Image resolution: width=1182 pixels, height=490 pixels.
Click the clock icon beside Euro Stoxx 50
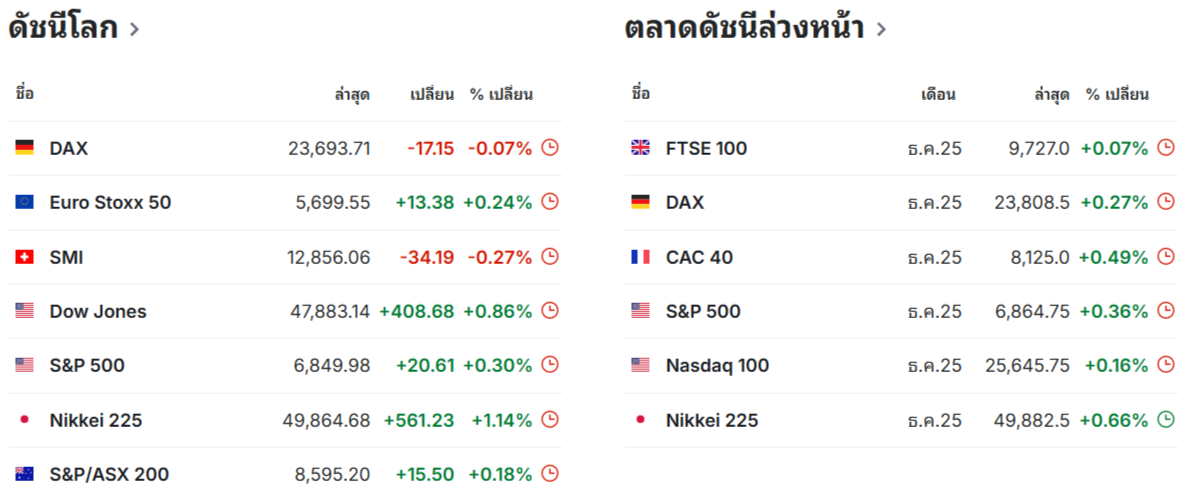point(550,202)
